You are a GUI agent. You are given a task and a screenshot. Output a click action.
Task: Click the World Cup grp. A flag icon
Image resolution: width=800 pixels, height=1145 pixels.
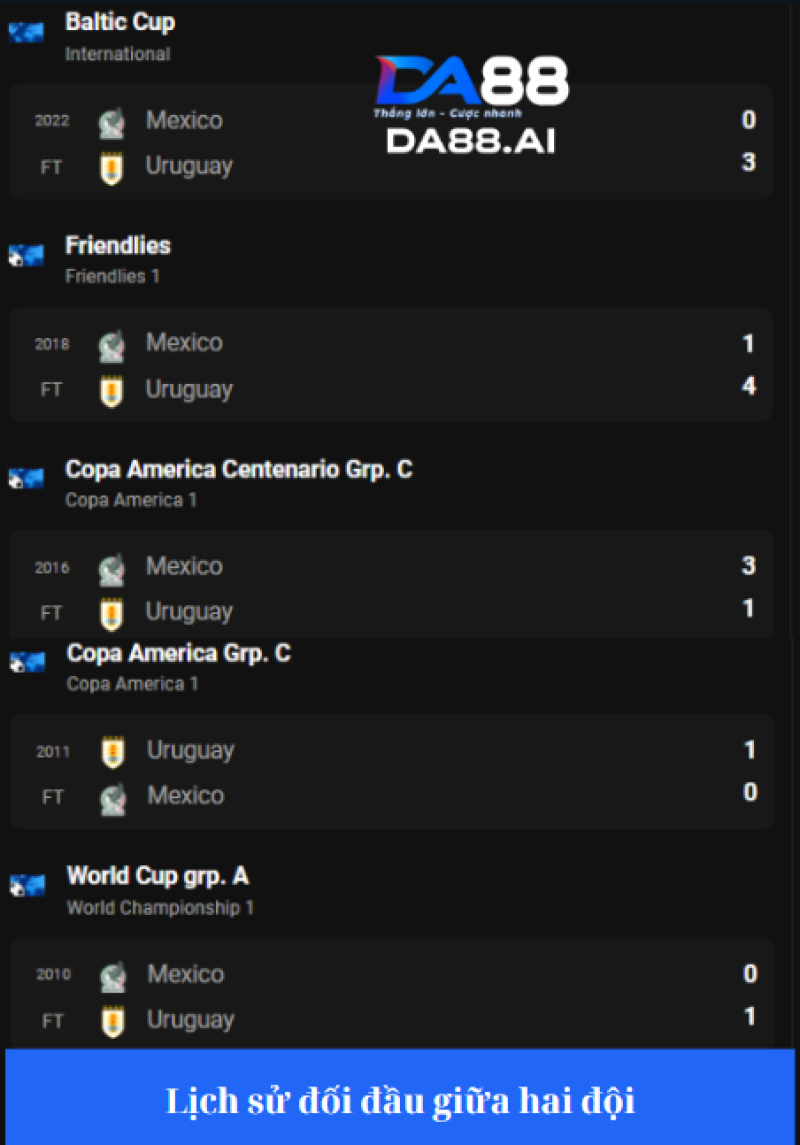pos(28,886)
